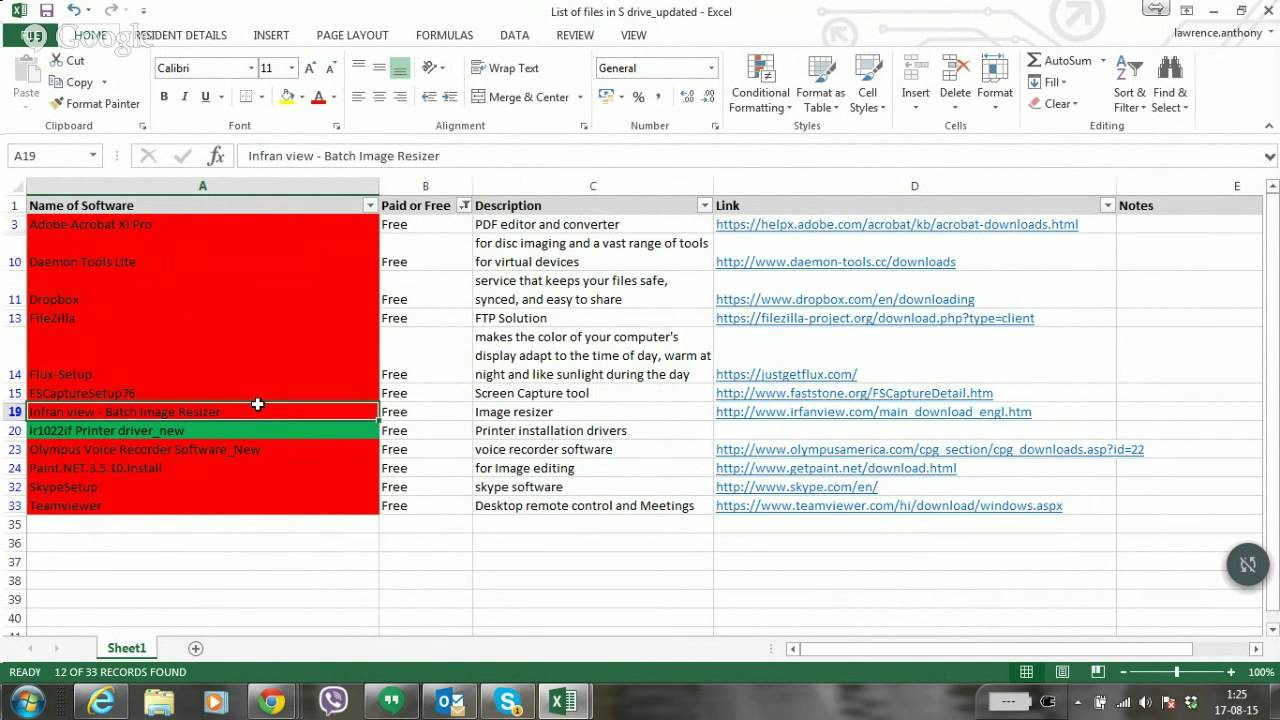Viewport: 1280px width, 720px height.
Task: Click the Format Painter tool
Action: 95,104
